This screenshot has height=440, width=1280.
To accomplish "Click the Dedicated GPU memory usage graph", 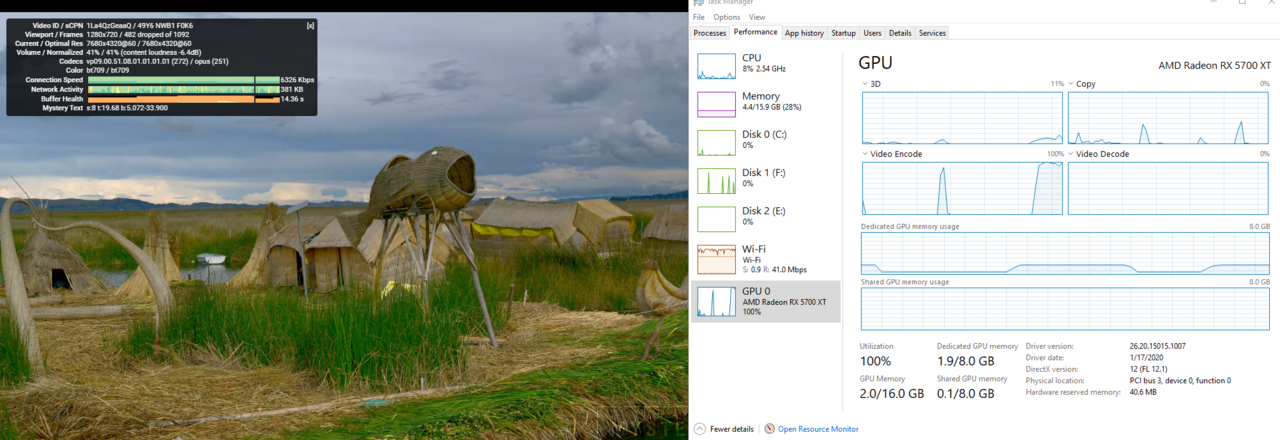I will (x=1066, y=254).
